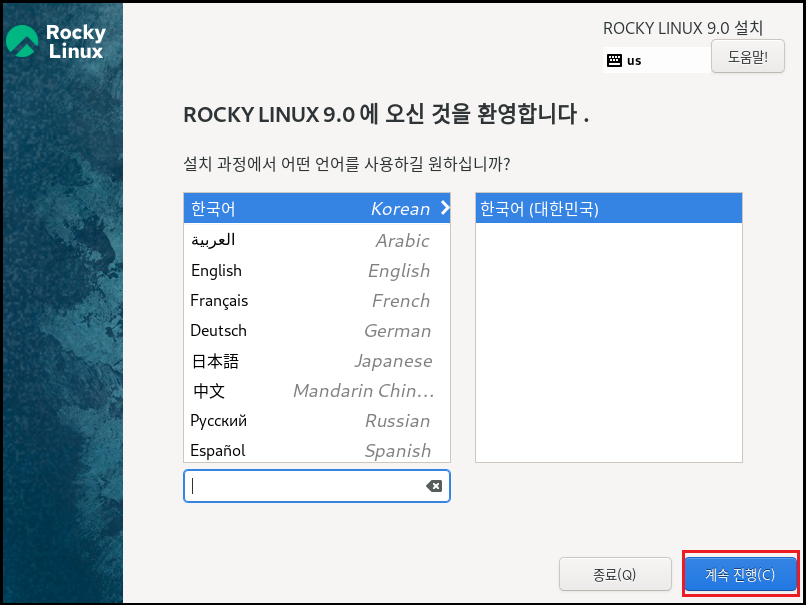Select Español Spanish language row
The width and height of the screenshot is (806, 605).
(317, 450)
